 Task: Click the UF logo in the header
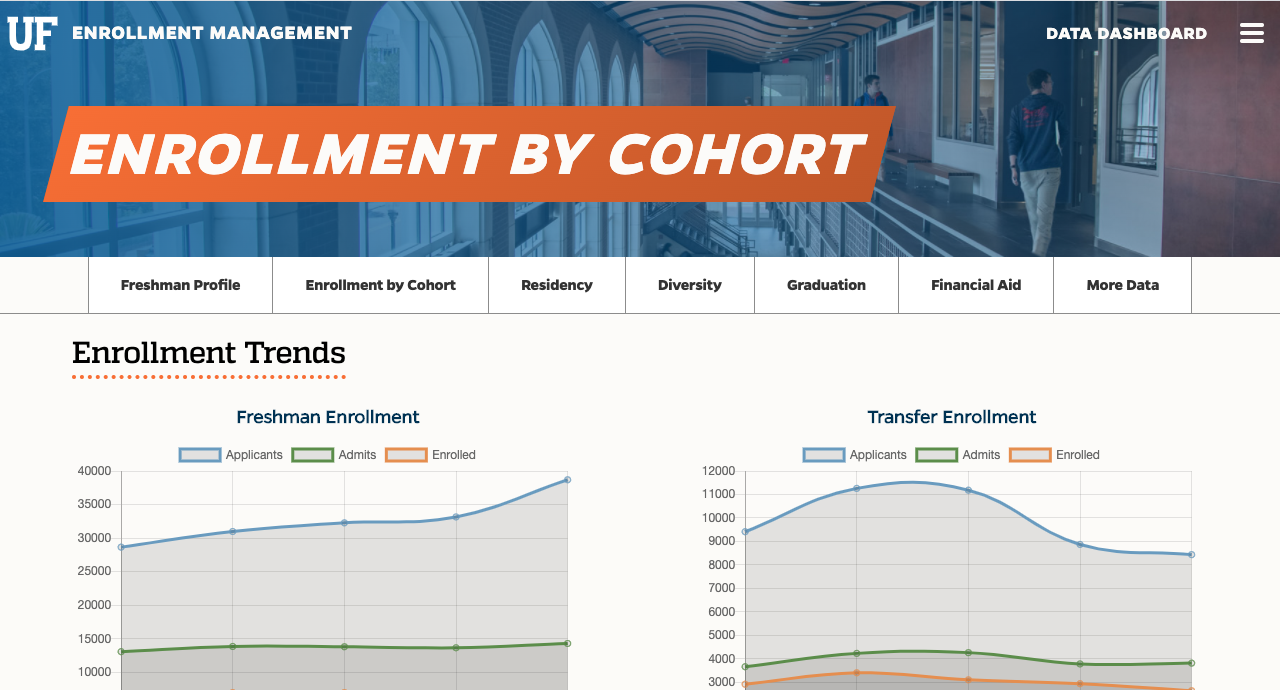pos(32,33)
